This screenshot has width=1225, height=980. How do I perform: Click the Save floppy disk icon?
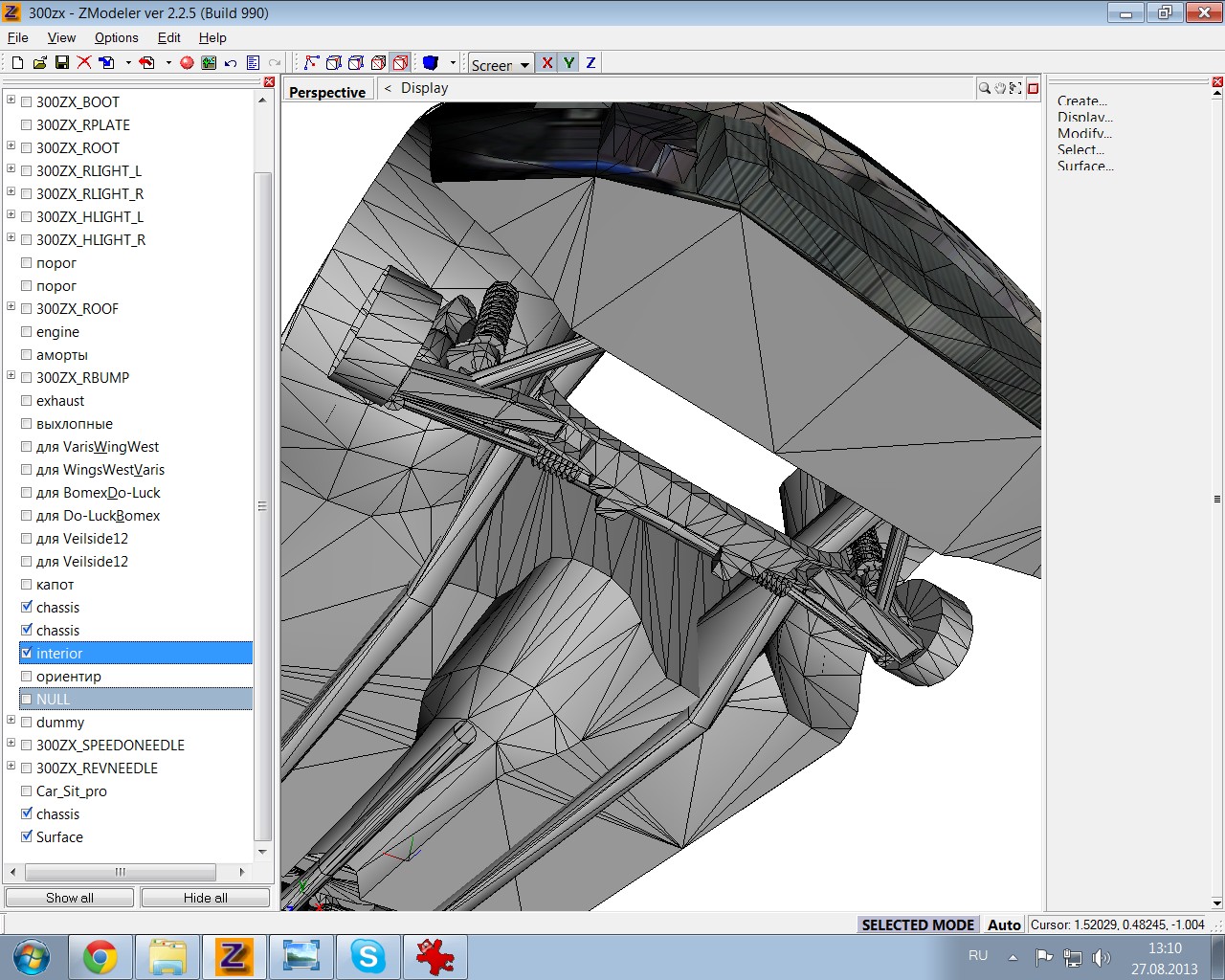61,62
